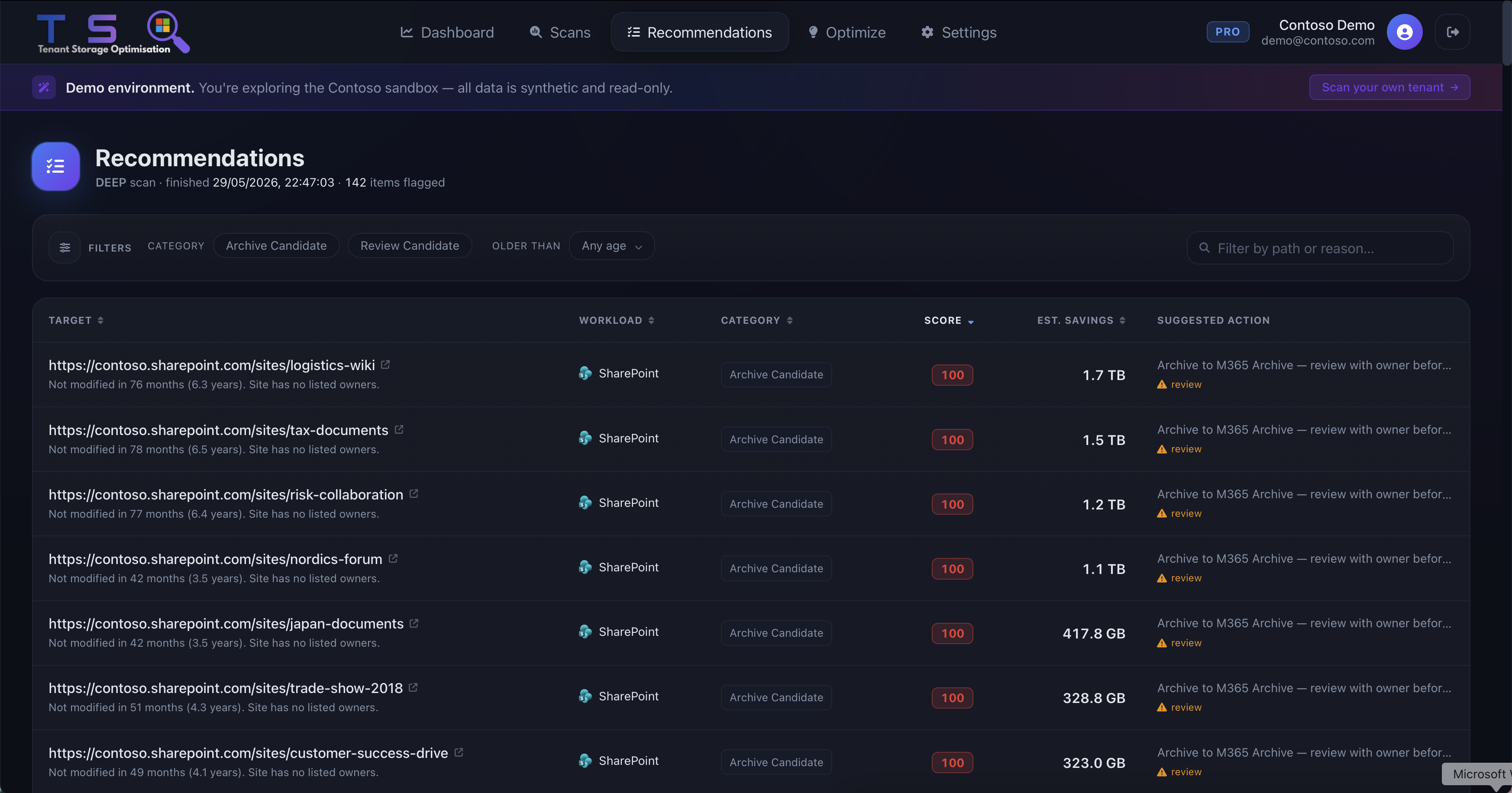Click the Recommendations checklist header icon
The image size is (1512, 793).
point(56,167)
